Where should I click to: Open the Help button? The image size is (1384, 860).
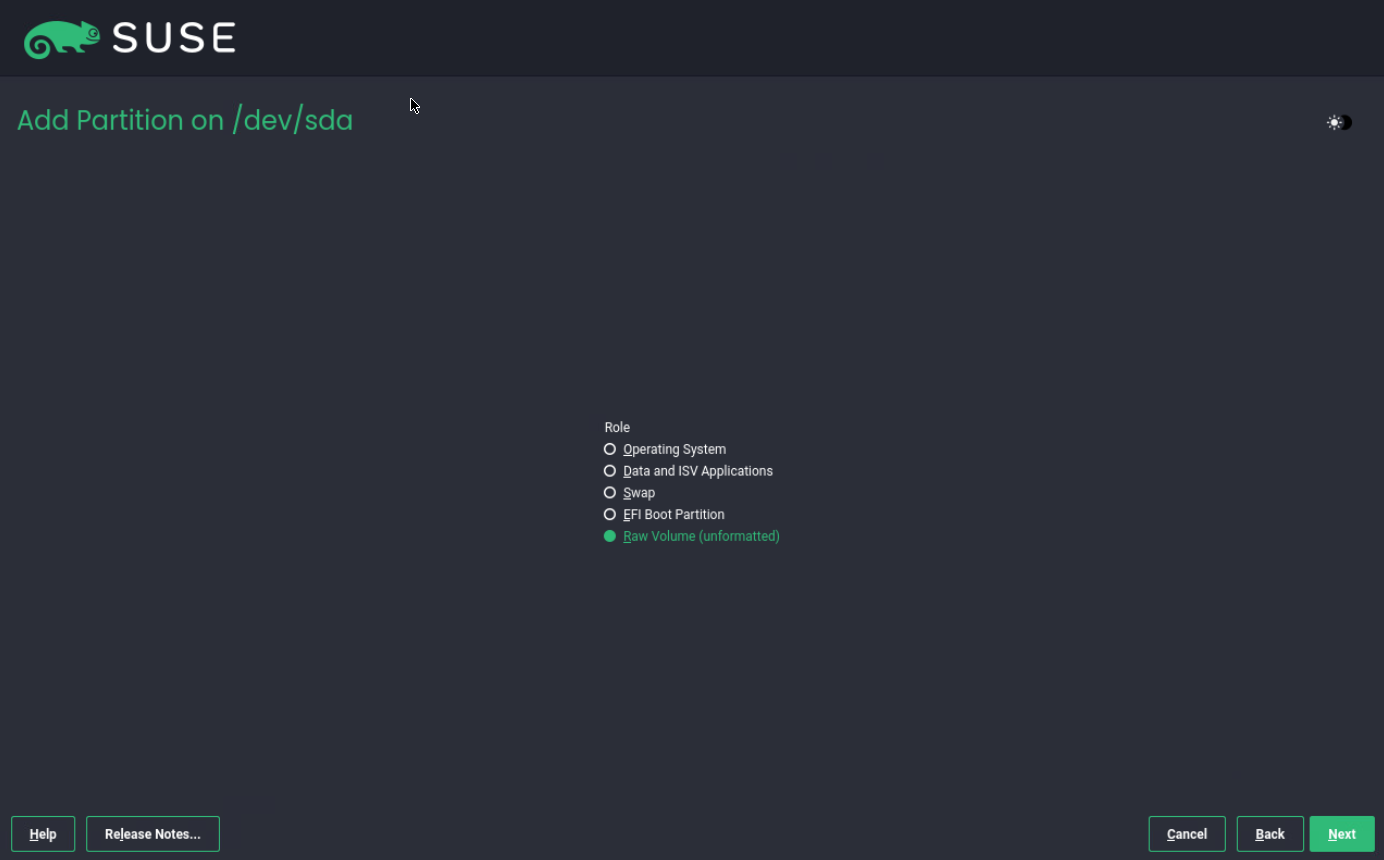point(43,834)
